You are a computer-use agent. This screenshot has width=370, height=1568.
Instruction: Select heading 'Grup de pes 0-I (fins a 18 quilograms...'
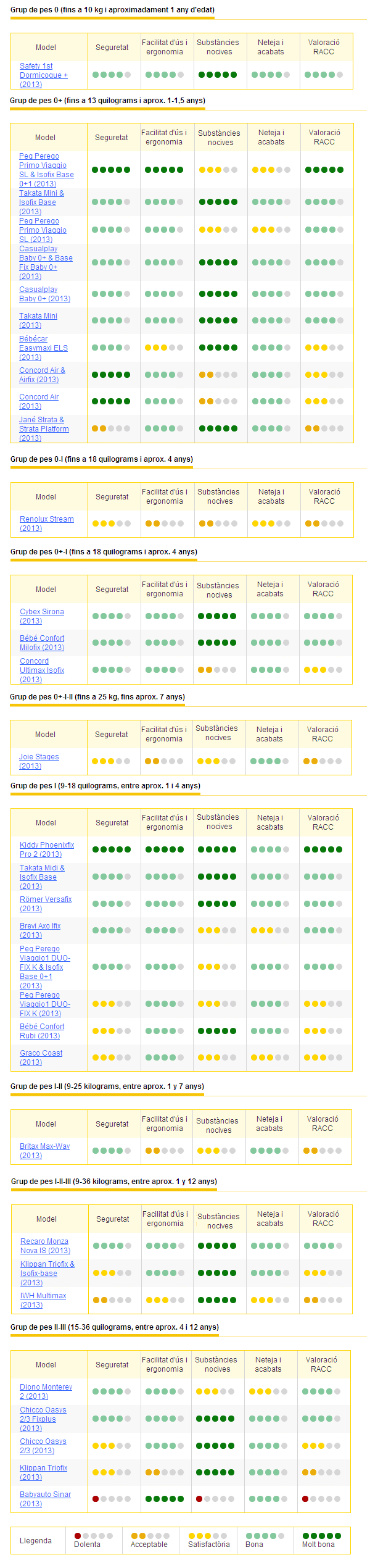(x=102, y=459)
